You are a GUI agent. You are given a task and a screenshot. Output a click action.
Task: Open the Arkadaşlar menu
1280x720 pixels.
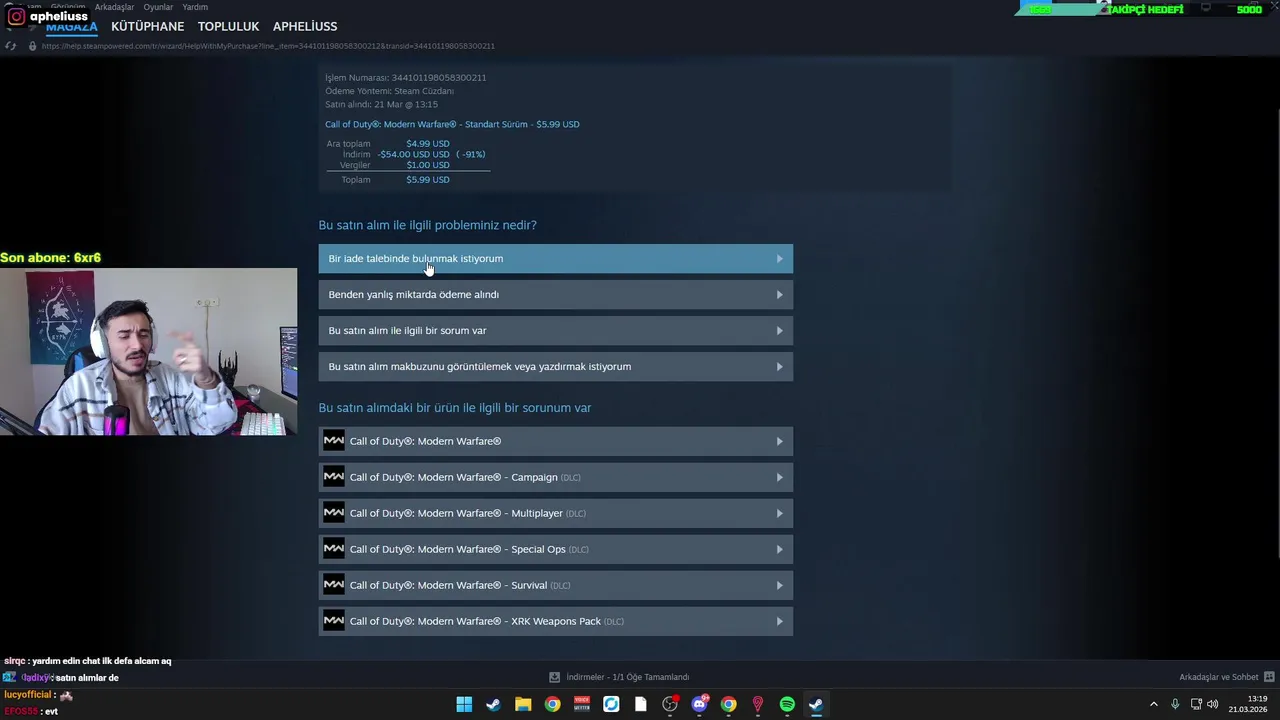[114, 7]
